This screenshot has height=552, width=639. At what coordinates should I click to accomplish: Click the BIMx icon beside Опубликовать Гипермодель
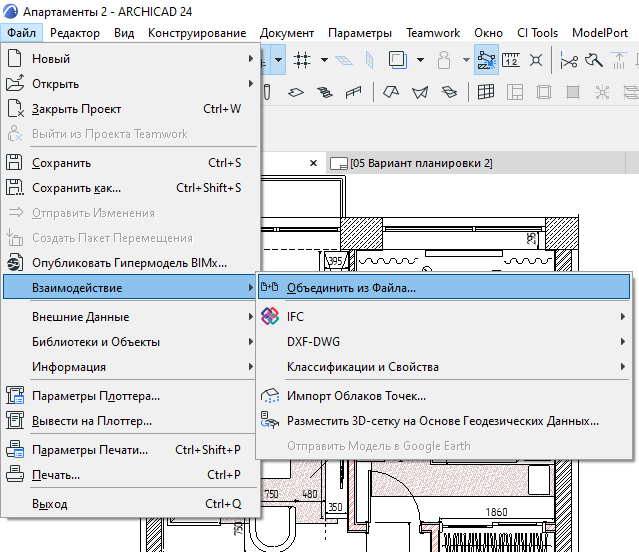pyautogui.click(x=15, y=263)
